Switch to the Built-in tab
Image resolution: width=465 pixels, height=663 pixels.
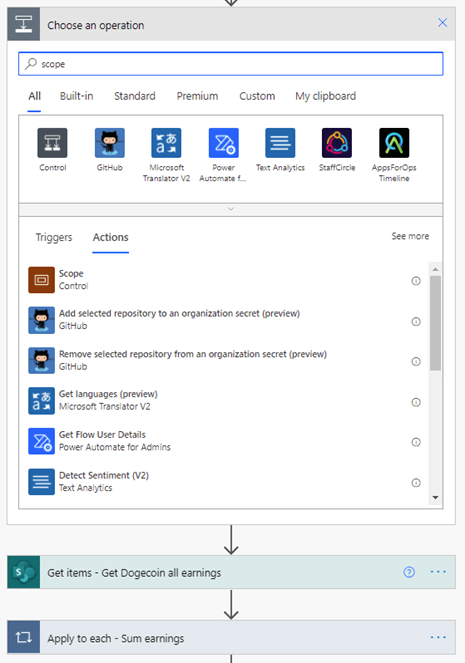click(x=77, y=96)
